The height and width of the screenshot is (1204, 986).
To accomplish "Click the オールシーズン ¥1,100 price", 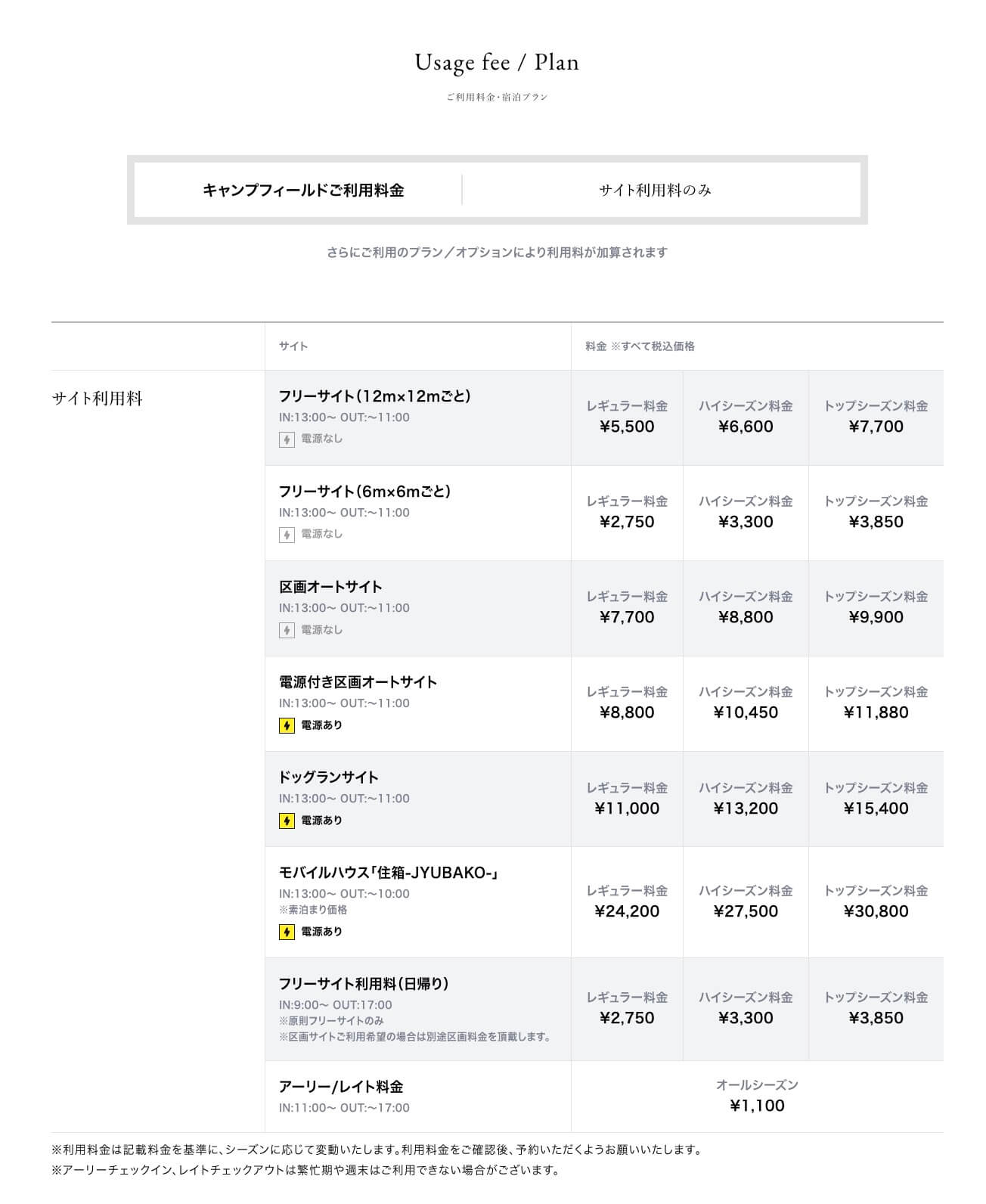I will click(757, 1106).
